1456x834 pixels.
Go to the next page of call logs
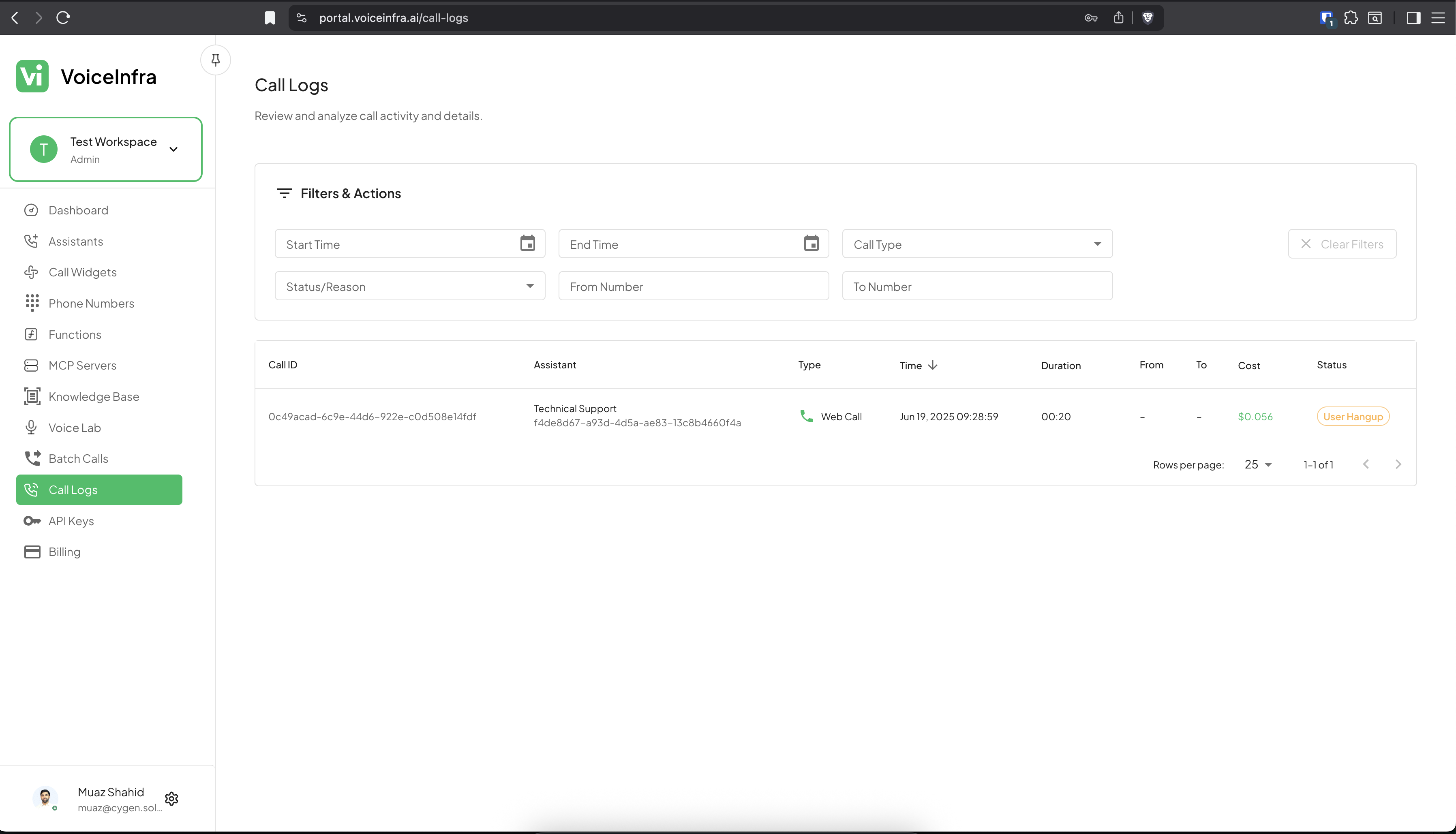coord(1398,464)
